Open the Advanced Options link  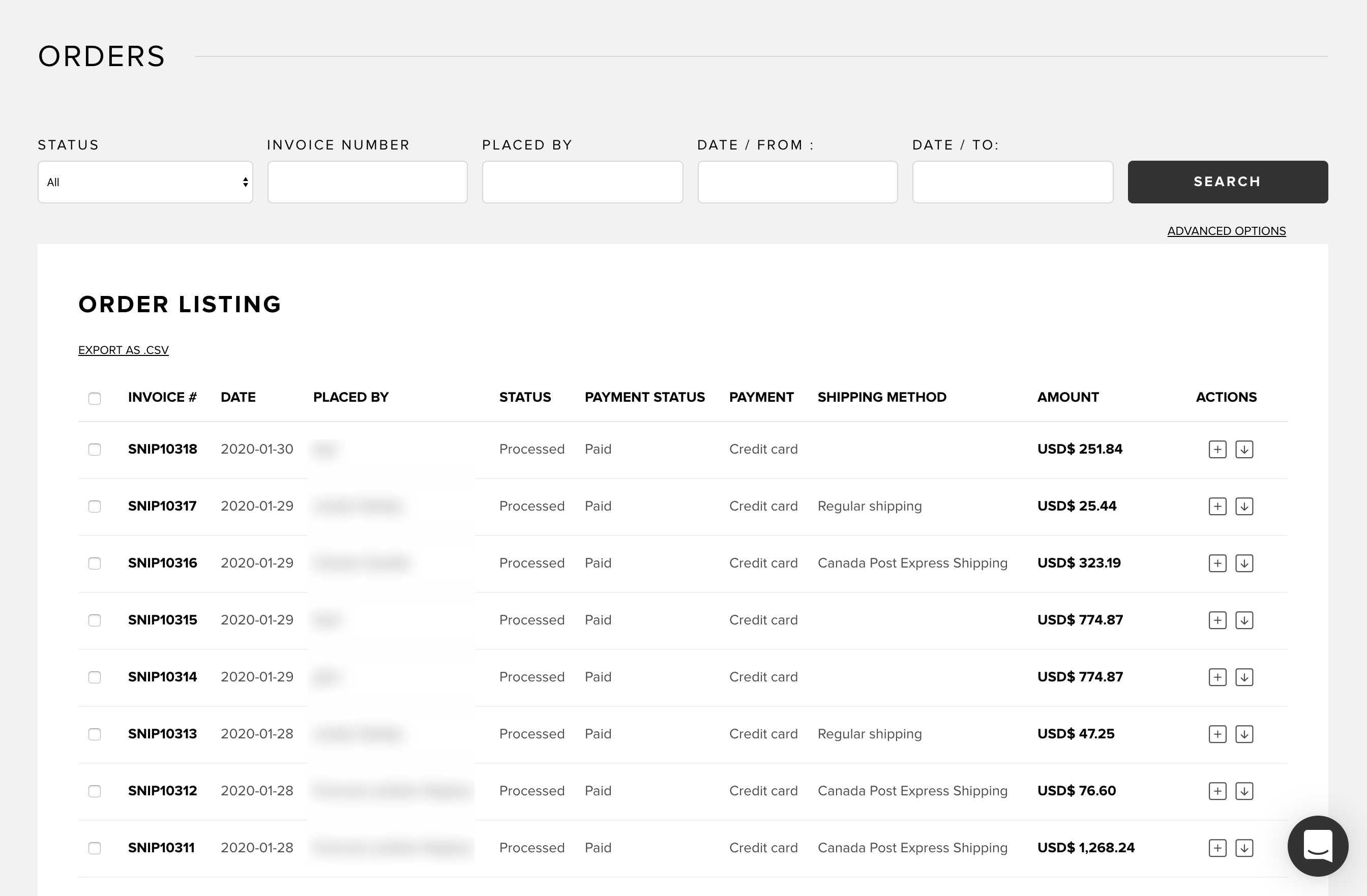tap(1226, 231)
